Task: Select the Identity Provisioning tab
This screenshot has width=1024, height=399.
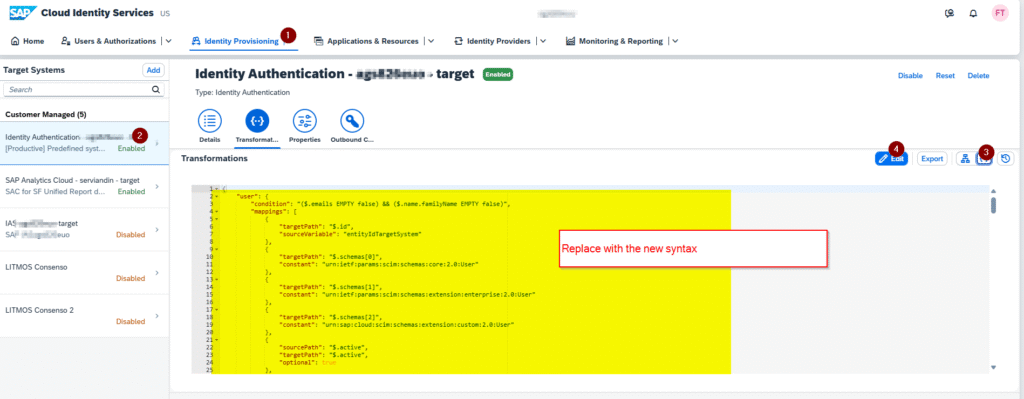Action: [x=235, y=40]
